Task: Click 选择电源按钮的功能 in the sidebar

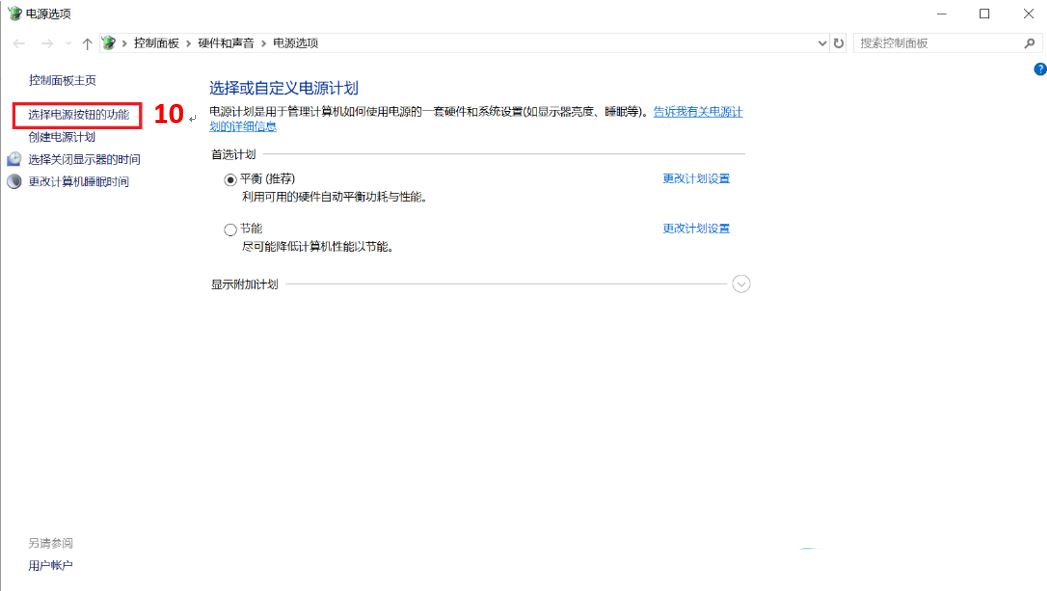Action: [81, 112]
